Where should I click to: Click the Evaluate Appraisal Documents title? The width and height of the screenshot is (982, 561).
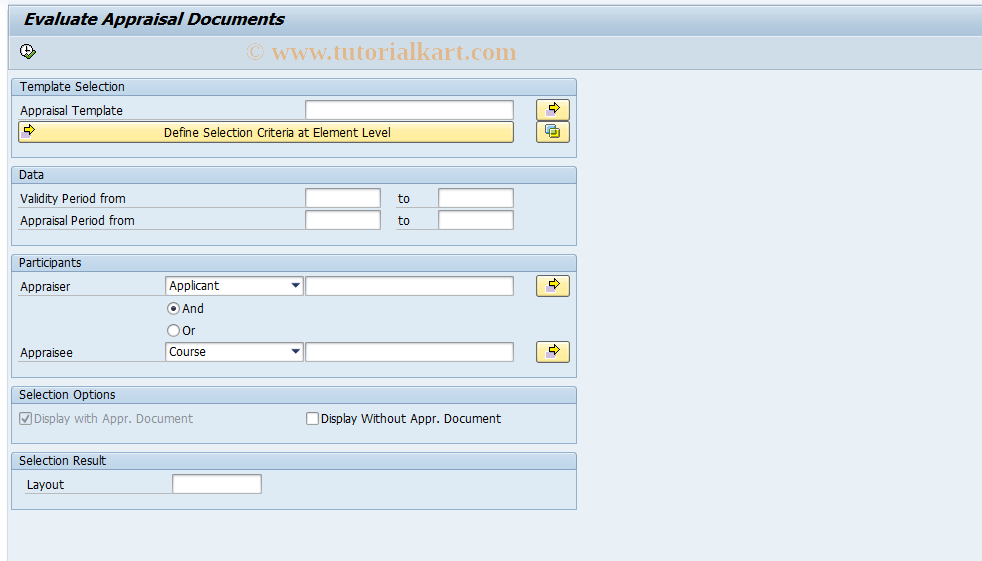(x=154, y=19)
